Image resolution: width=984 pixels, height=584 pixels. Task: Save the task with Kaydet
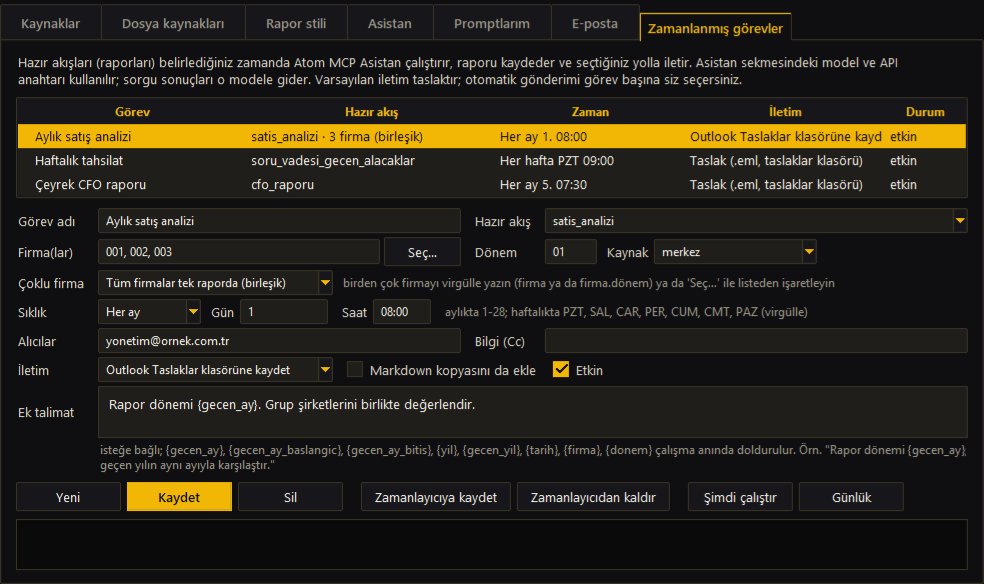tap(179, 497)
